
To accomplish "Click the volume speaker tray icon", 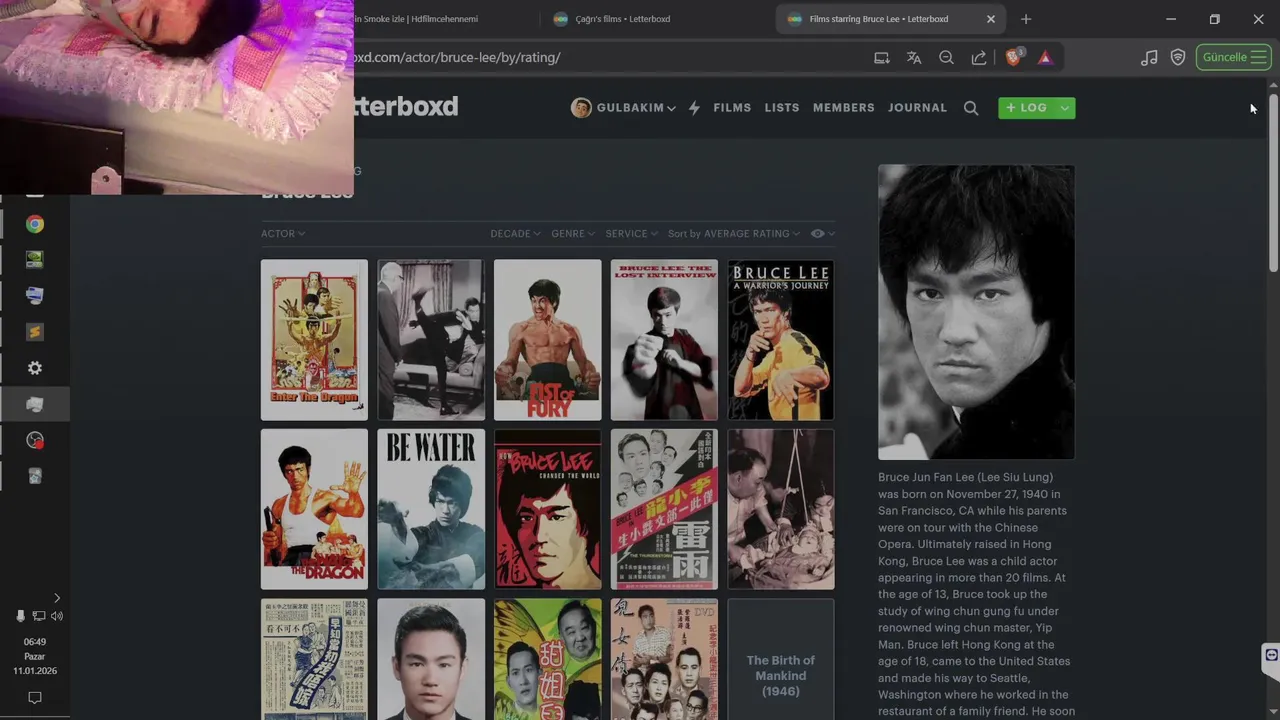I will coord(57,616).
